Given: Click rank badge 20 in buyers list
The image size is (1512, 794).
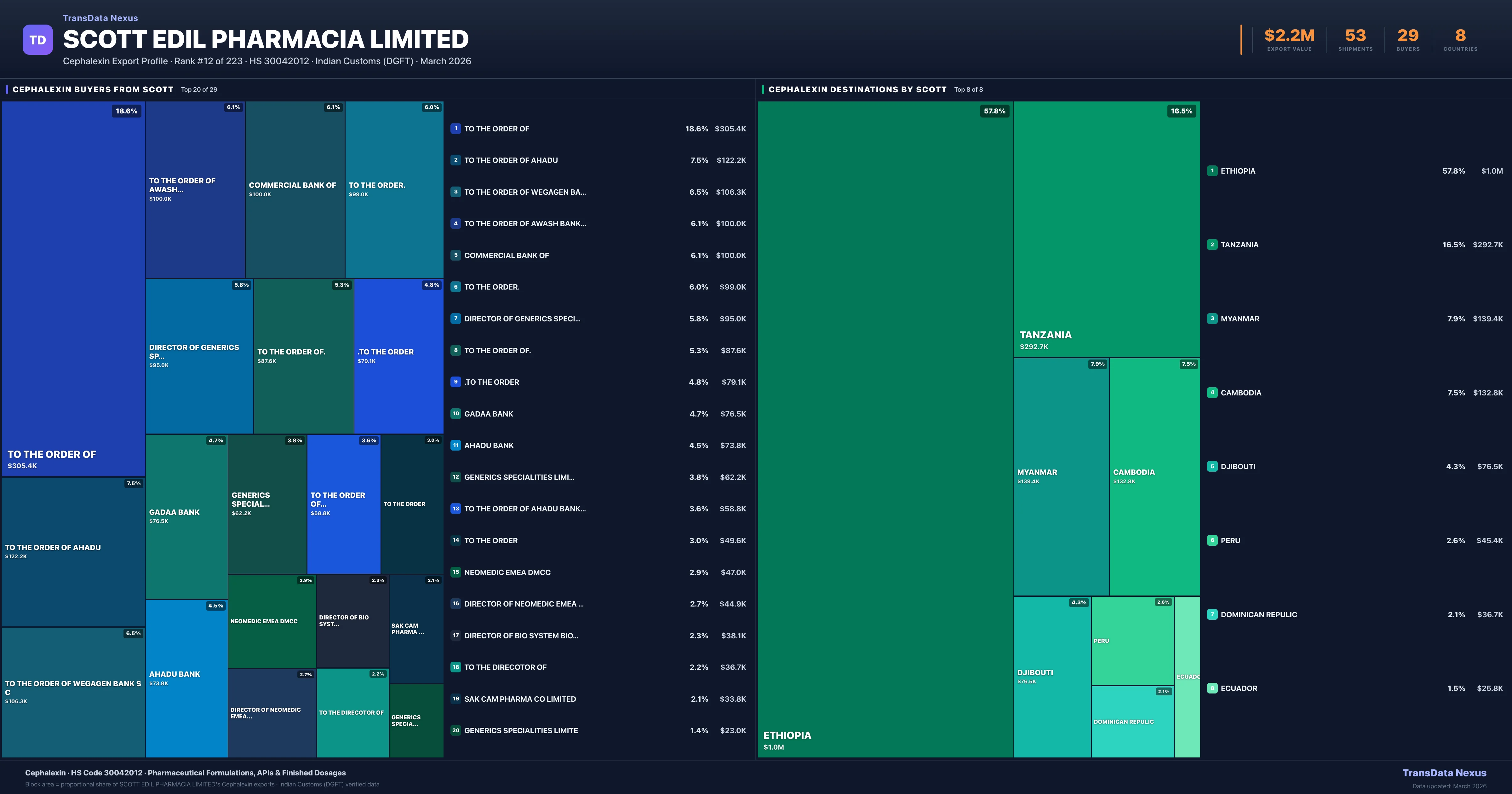Looking at the screenshot, I should 455,730.
